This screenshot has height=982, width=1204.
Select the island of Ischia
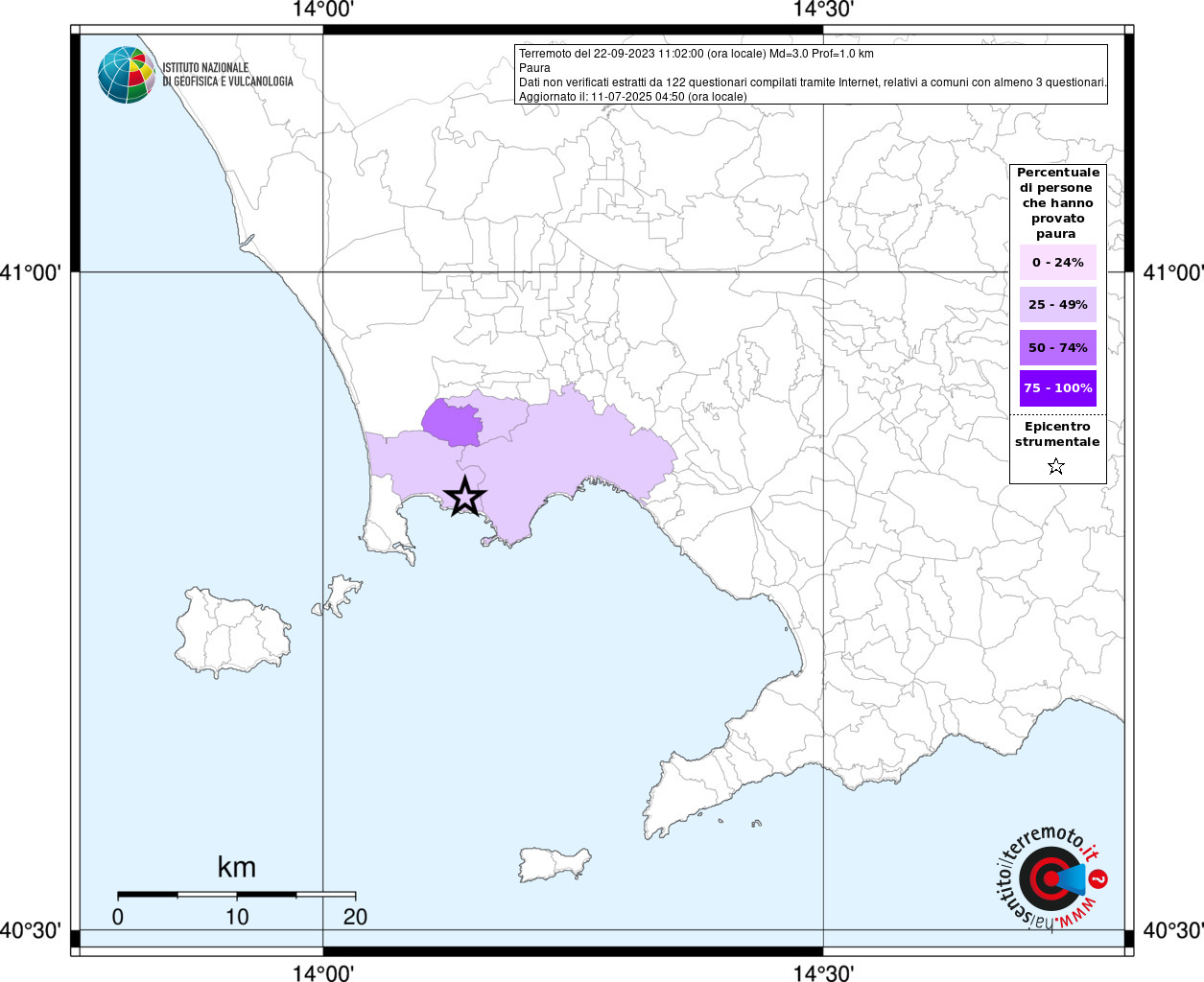pos(232,633)
